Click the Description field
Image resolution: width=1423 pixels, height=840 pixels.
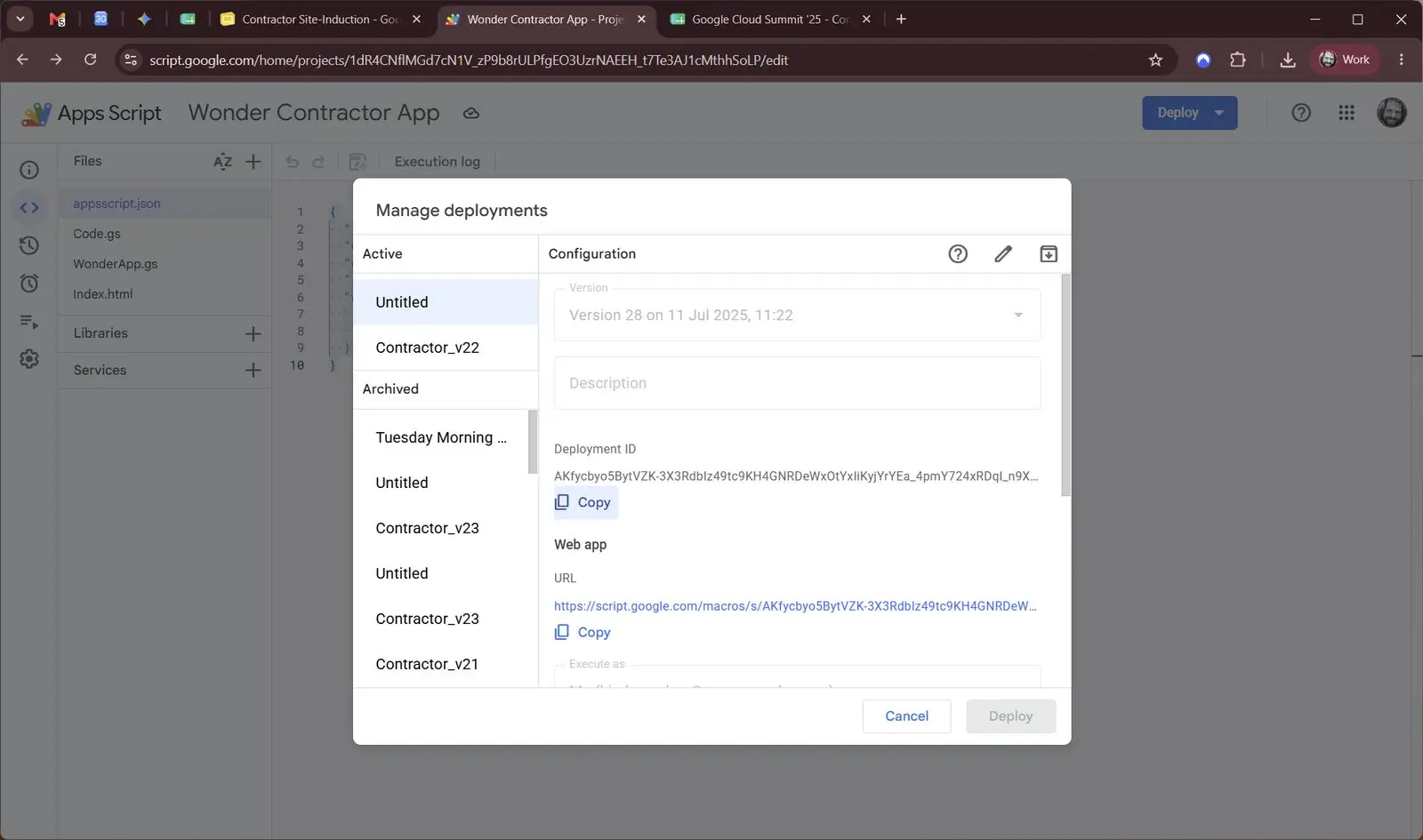[x=797, y=383]
